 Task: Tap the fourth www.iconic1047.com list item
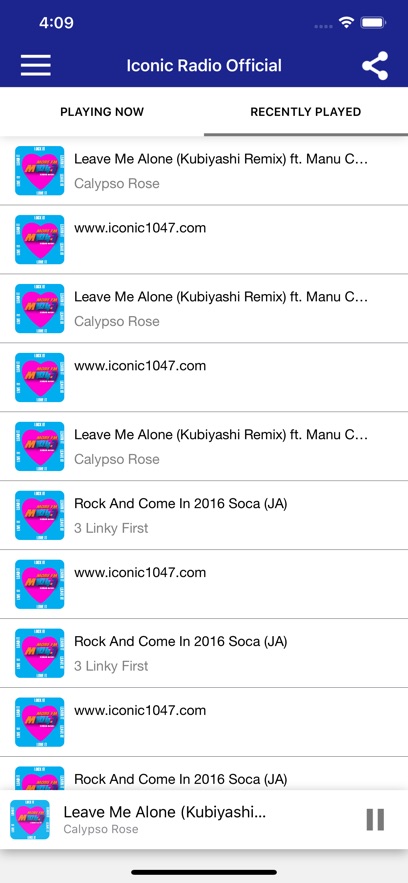coord(204,723)
